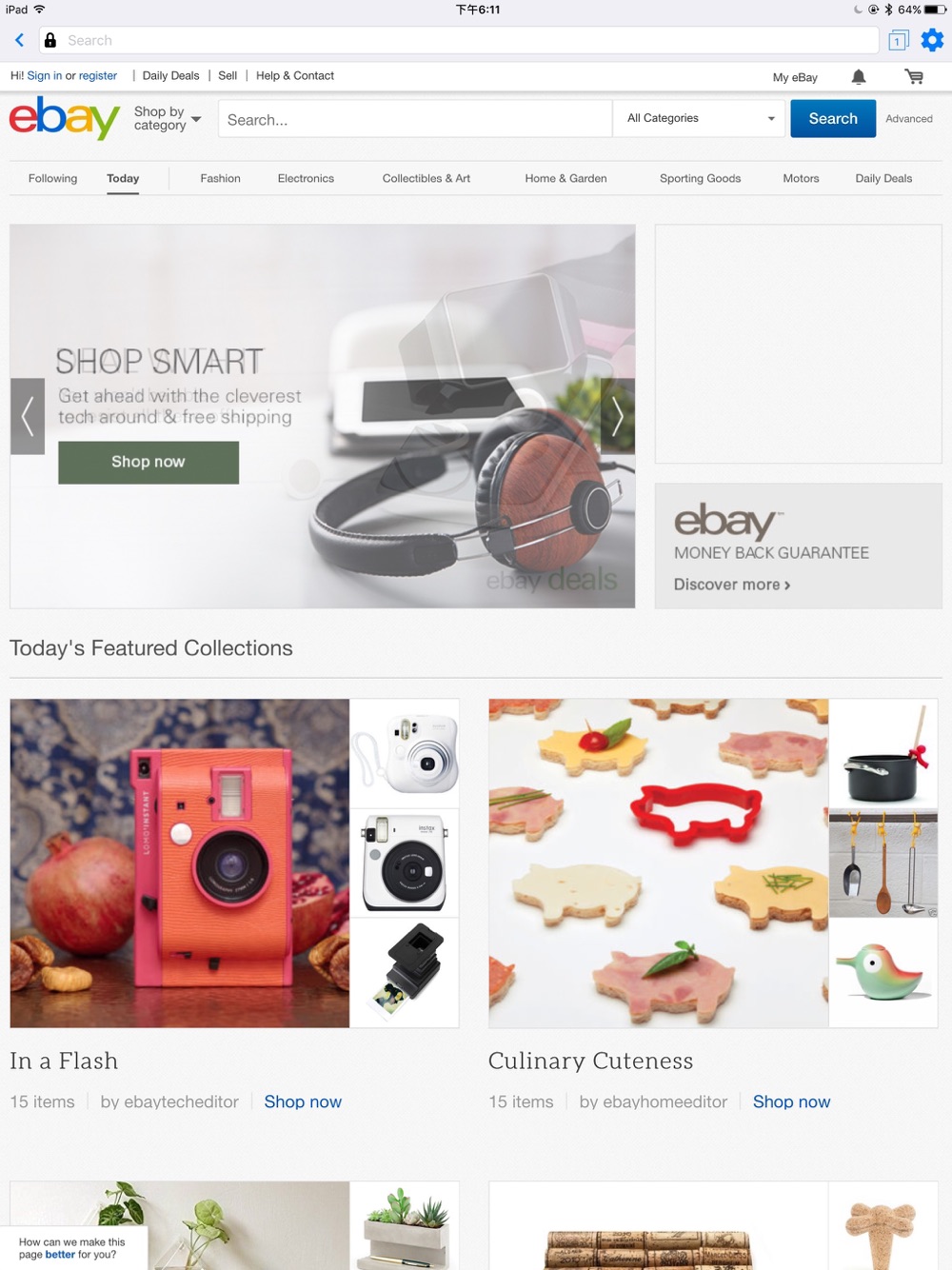Open notifications bell icon
Screen dimensions: 952x1270
pyautogui.click(x=859, y=77)
